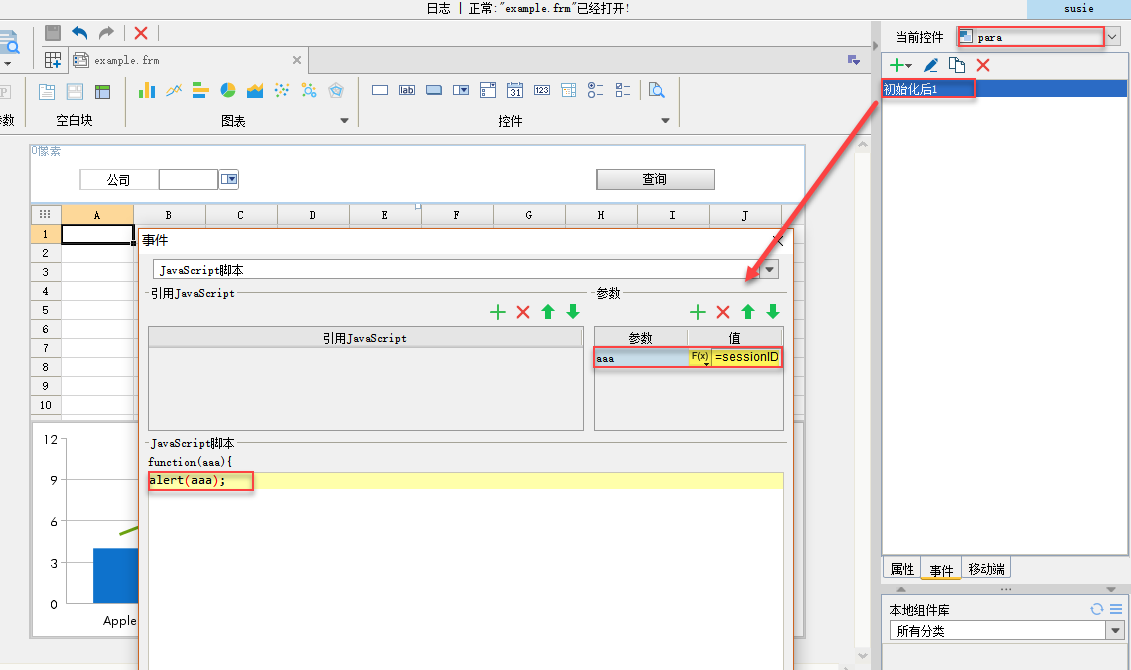The image size is (1131, 670).
Task: Select the 初始化后1 event in list
Action: point(1004,89)
